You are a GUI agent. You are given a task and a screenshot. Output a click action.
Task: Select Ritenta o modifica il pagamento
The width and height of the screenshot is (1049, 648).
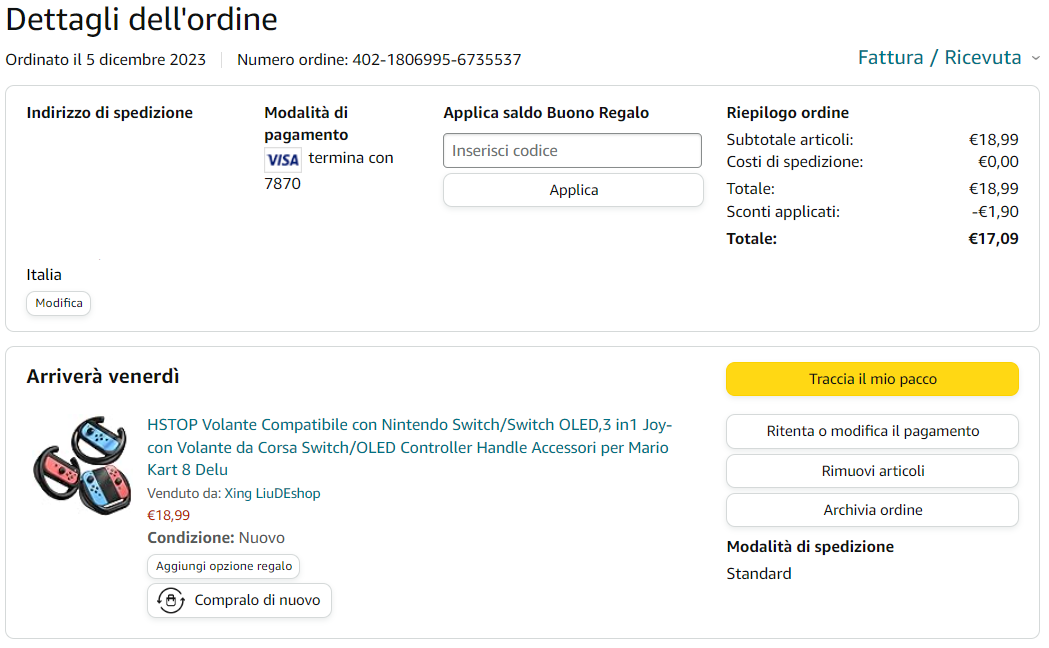click(872, 431)
